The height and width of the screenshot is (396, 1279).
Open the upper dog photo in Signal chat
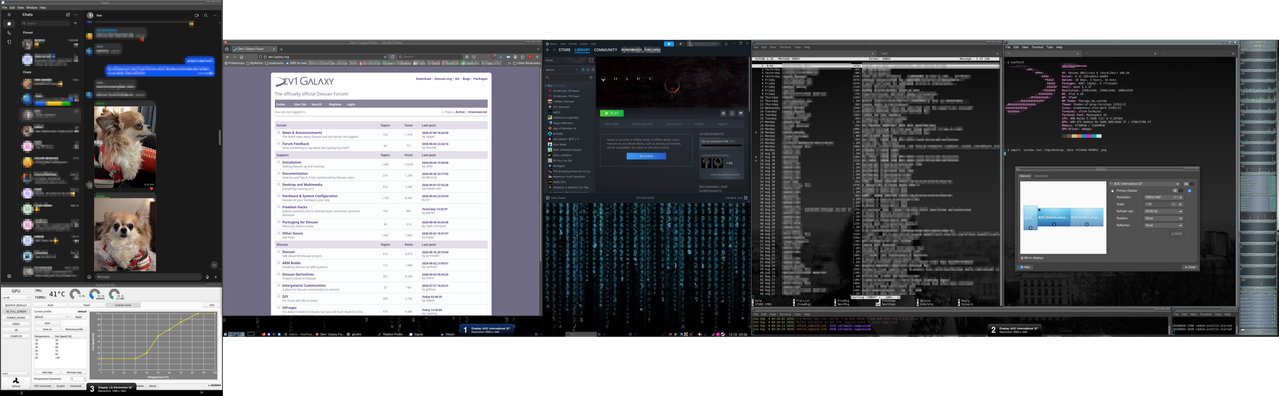click(125, 148)
